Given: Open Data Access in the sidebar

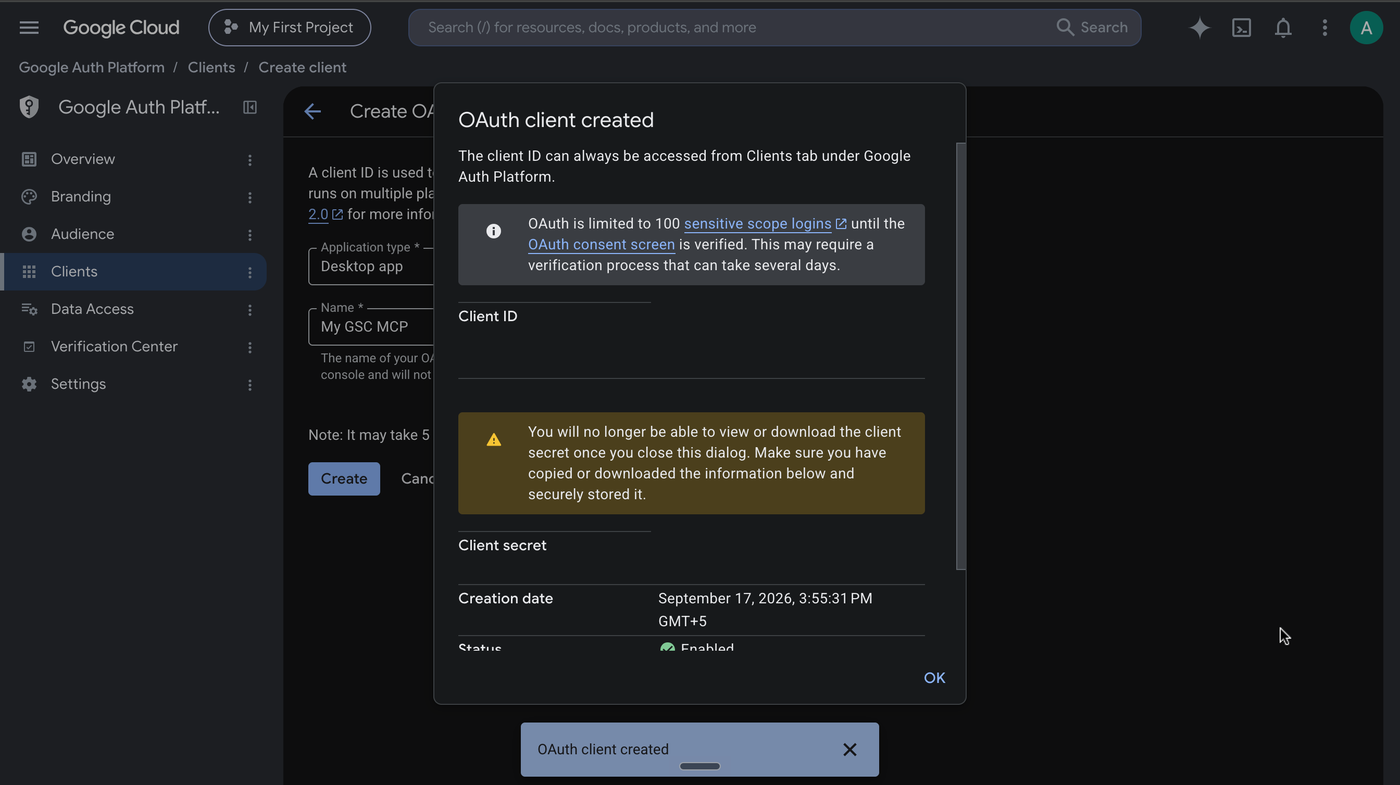Looking at the screenshot, I should click(x=132, y=309).
